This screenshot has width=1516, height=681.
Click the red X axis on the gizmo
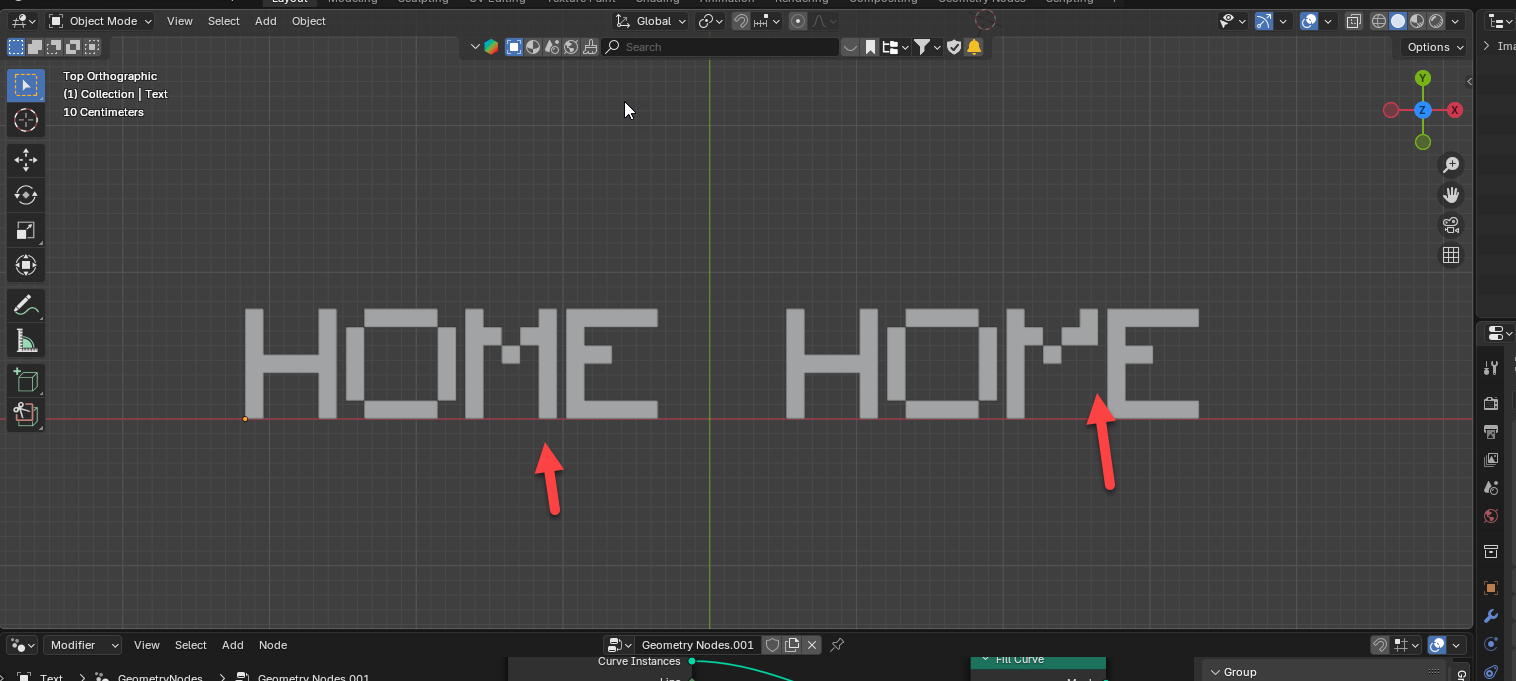1455,110
